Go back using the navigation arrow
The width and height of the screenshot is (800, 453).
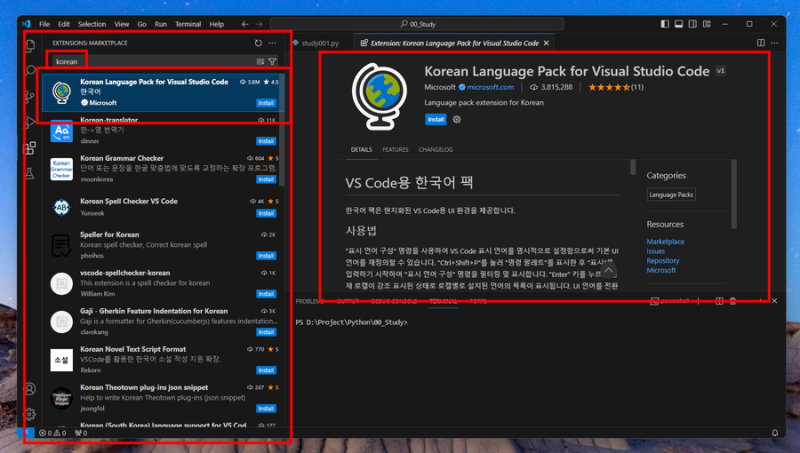pos(245,24)
